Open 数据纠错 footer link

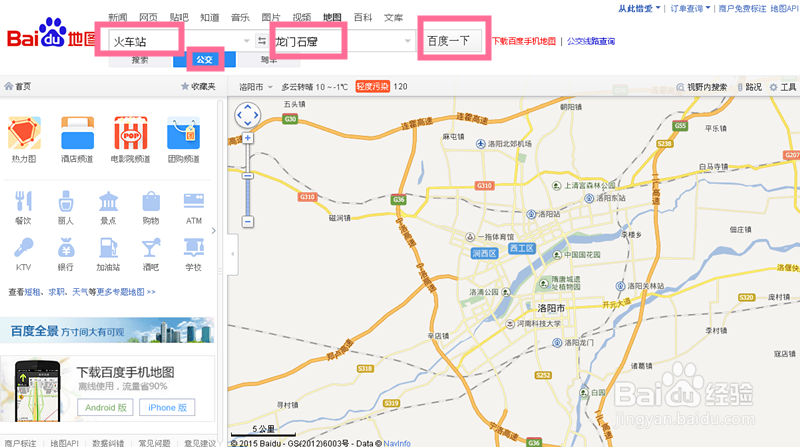(x=108, y=443)
